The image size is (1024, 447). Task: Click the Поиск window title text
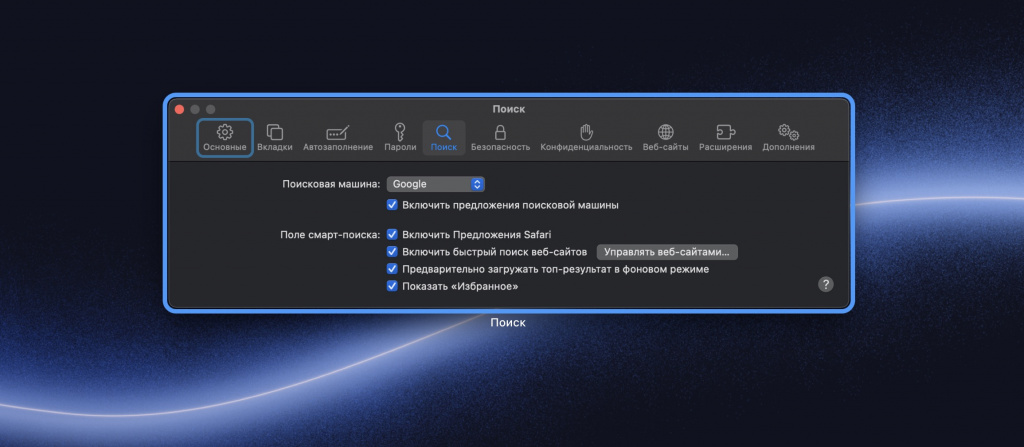pyautogui.click(x=509, y=109)
